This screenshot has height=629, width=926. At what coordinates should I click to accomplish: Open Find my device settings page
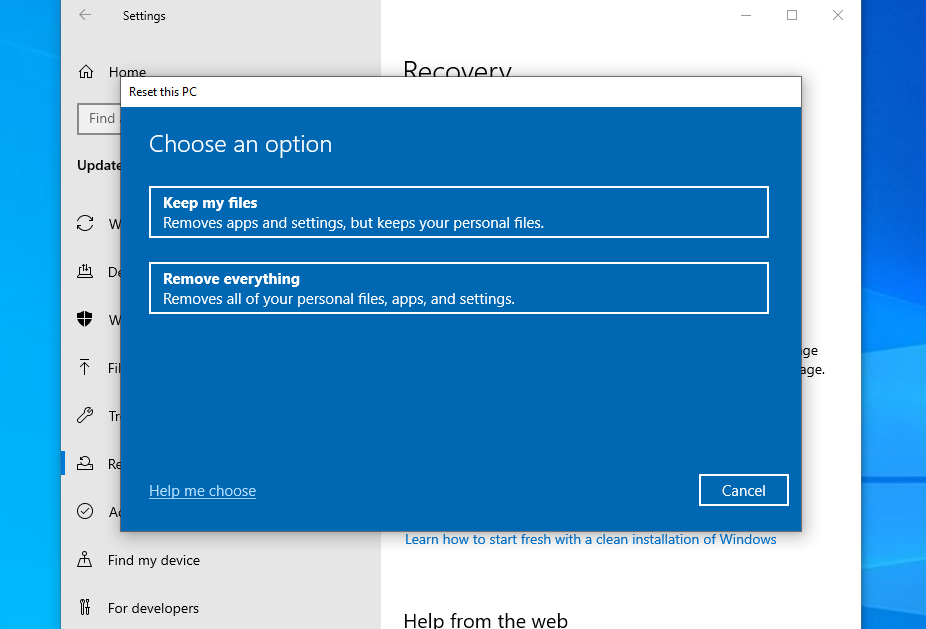click(151, 559)
